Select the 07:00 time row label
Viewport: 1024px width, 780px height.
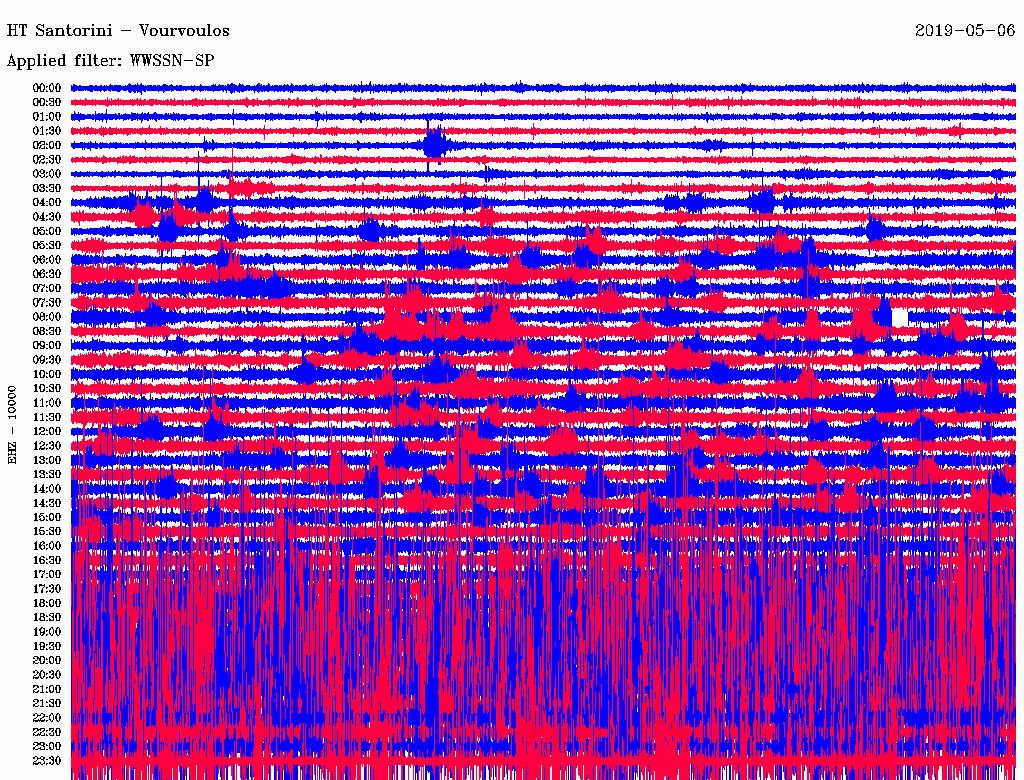pos(47,288)
